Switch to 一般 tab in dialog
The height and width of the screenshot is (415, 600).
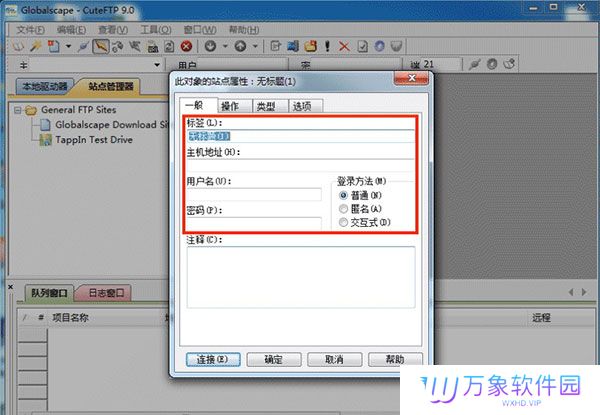click(199, 106)
